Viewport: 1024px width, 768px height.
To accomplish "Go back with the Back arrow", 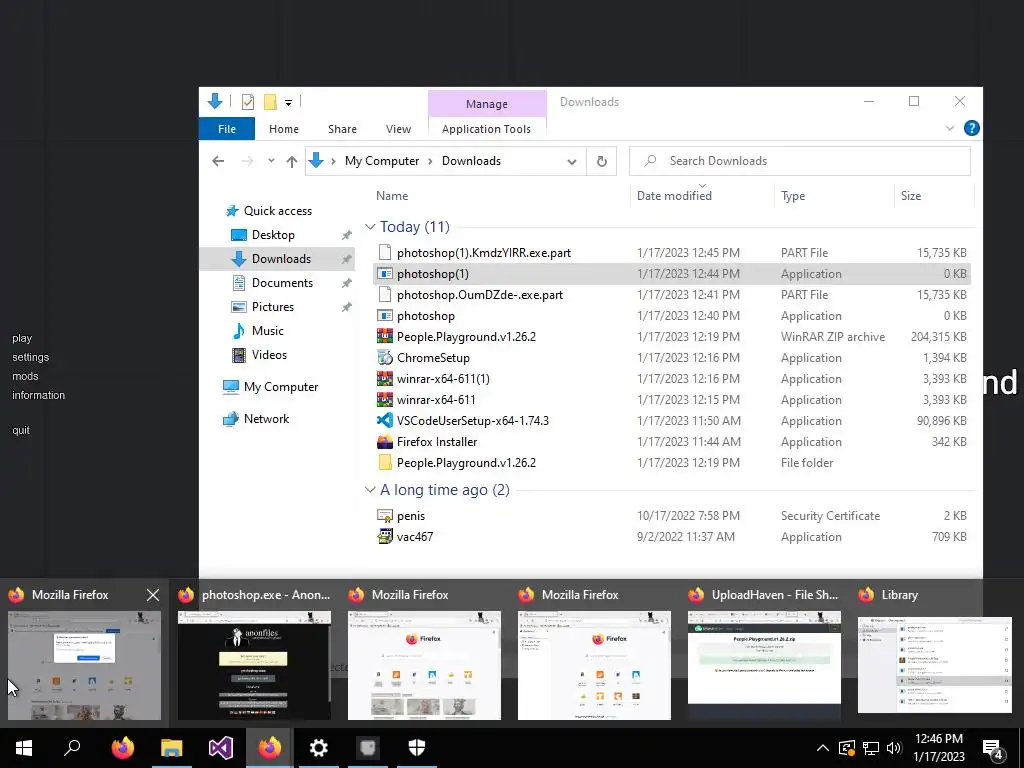I will coord(218,161).
